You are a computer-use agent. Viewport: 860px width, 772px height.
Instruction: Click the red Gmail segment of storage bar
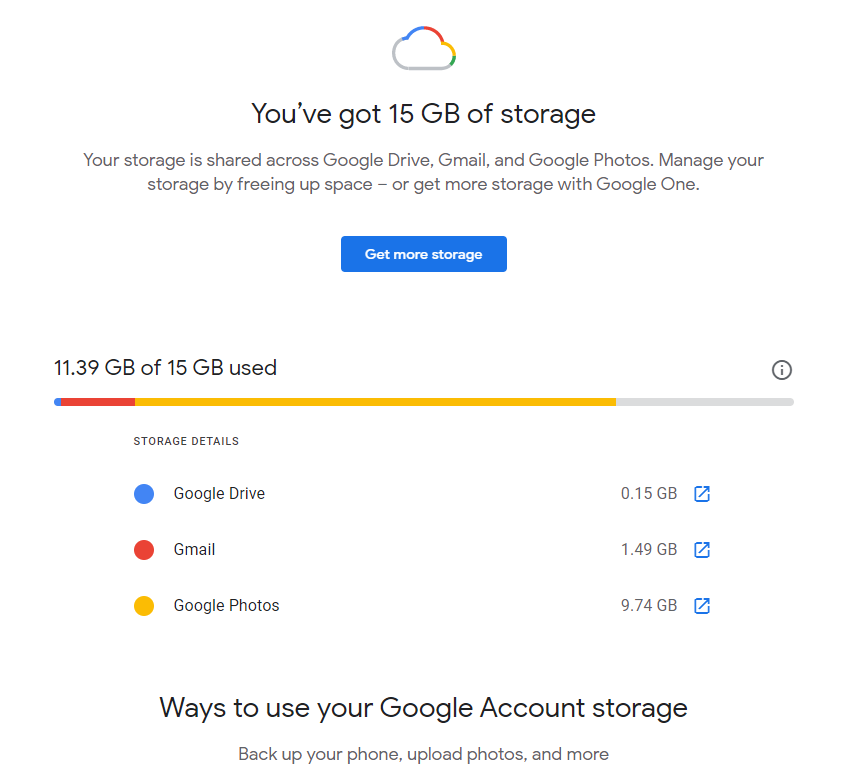point(98,402)
